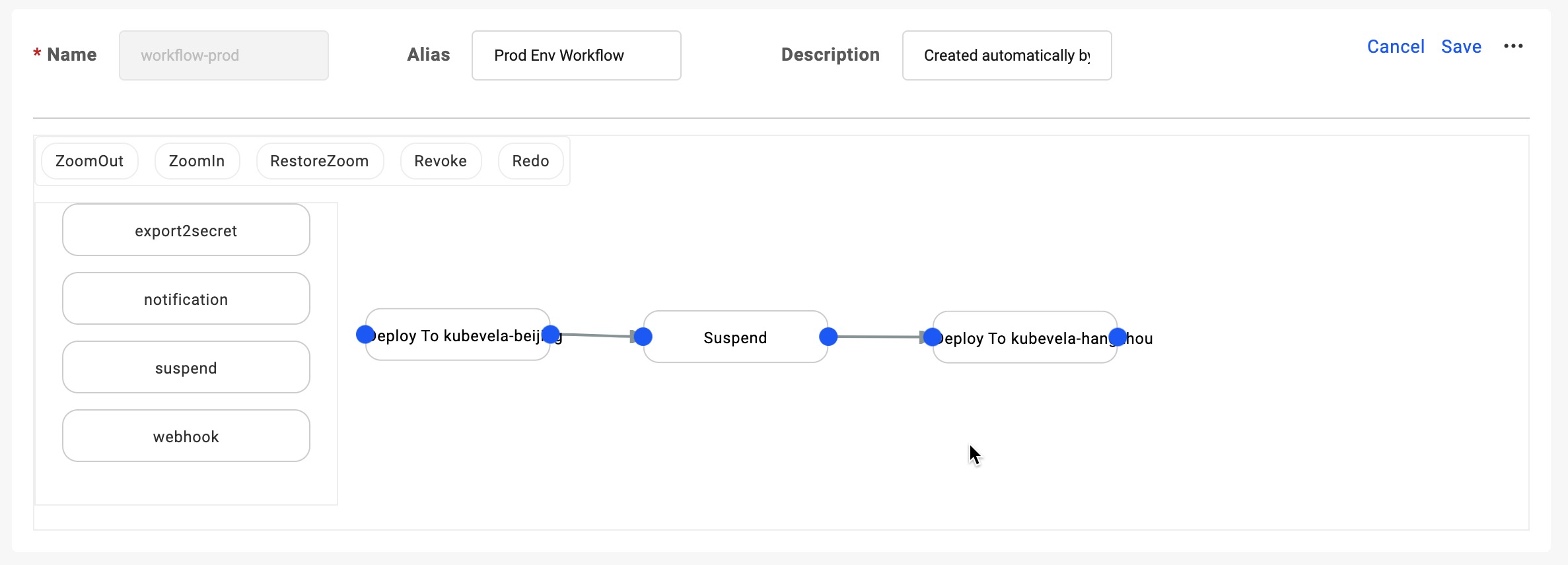Screen dimensions: 1568x565
Task: Click Suspend node's left input port
Action: [643, 337]
